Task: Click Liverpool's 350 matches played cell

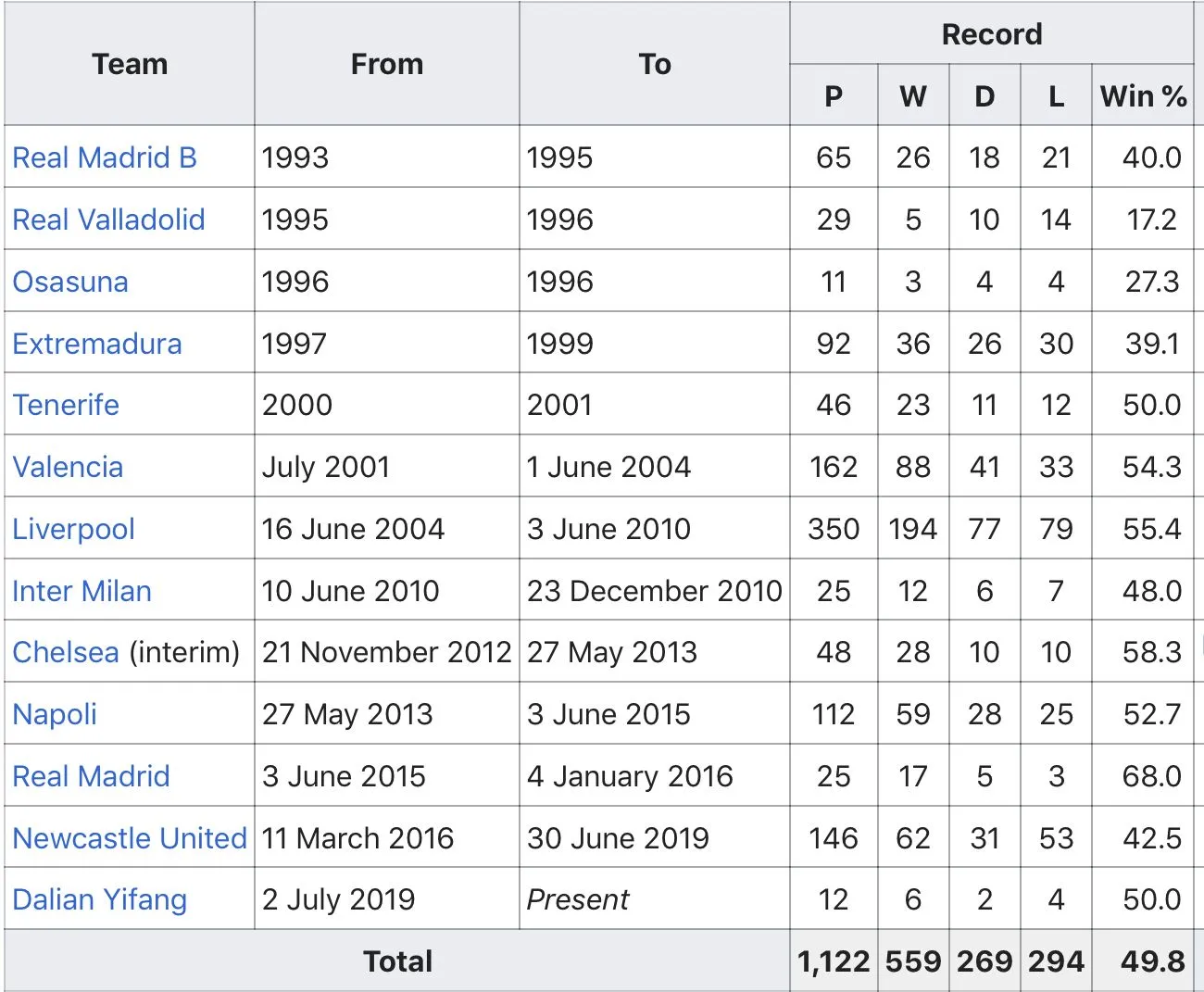Action: pyautogui.click(x=833, y=529)
